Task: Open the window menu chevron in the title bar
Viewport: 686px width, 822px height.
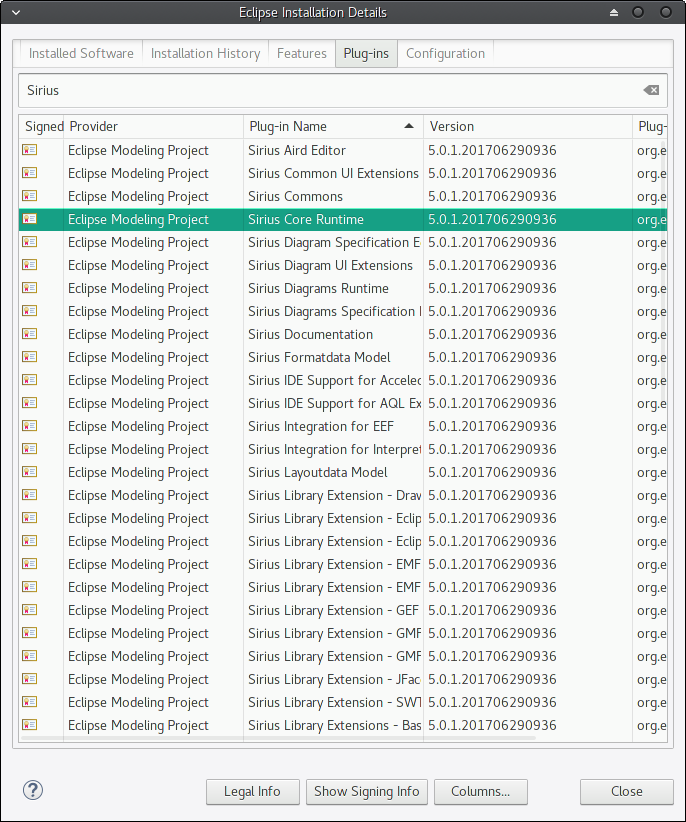Action: 16,12
